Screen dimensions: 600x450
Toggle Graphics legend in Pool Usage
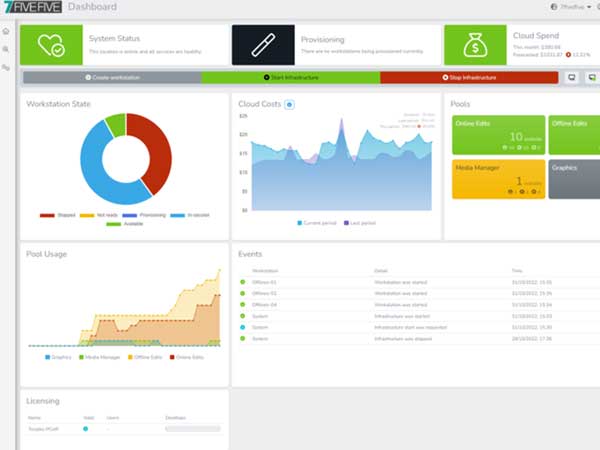[58, 357]
